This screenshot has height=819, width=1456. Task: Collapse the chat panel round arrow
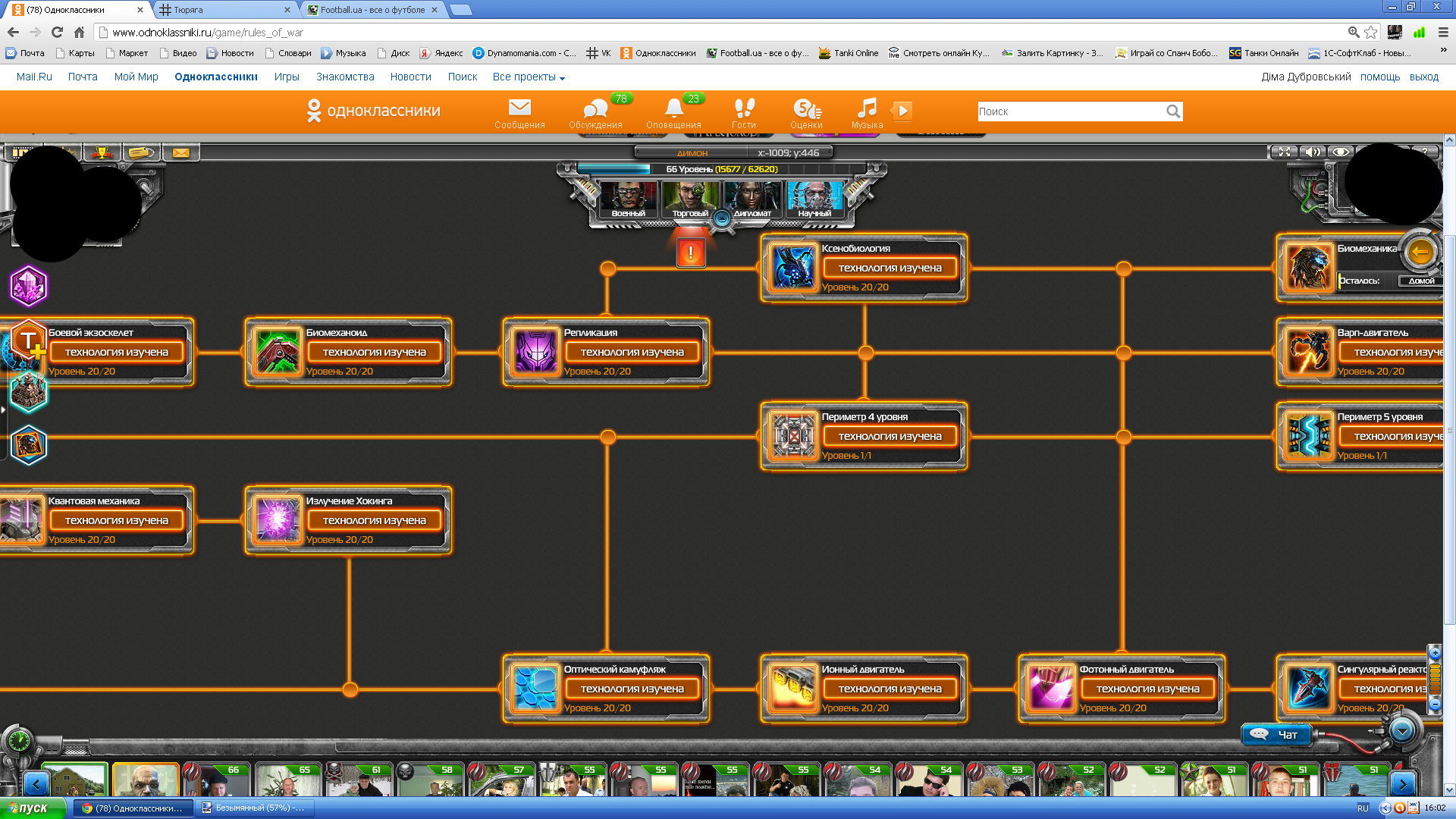1402,731
